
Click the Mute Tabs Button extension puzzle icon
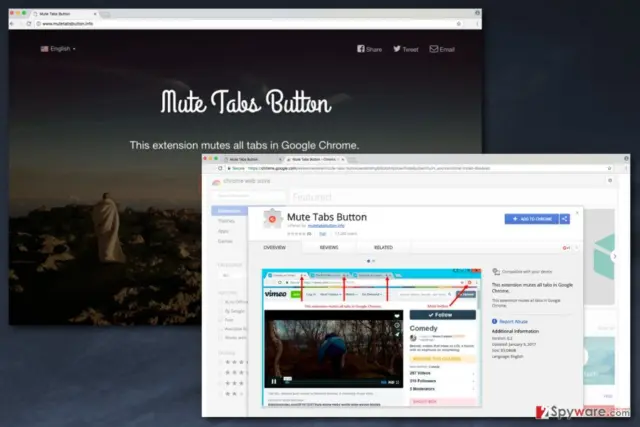272,219
